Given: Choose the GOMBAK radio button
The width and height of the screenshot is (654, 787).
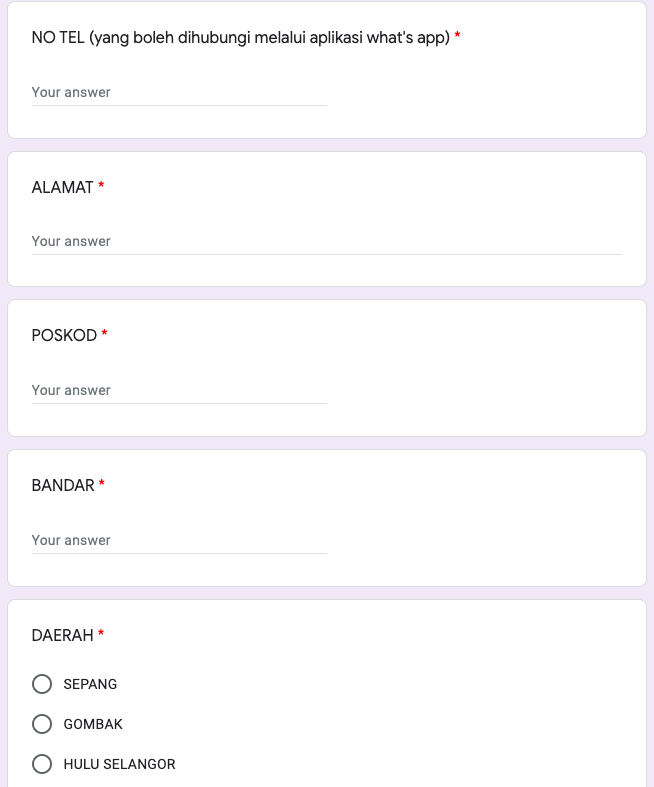Looking at the screenshot, I should [x=42, y=724].
